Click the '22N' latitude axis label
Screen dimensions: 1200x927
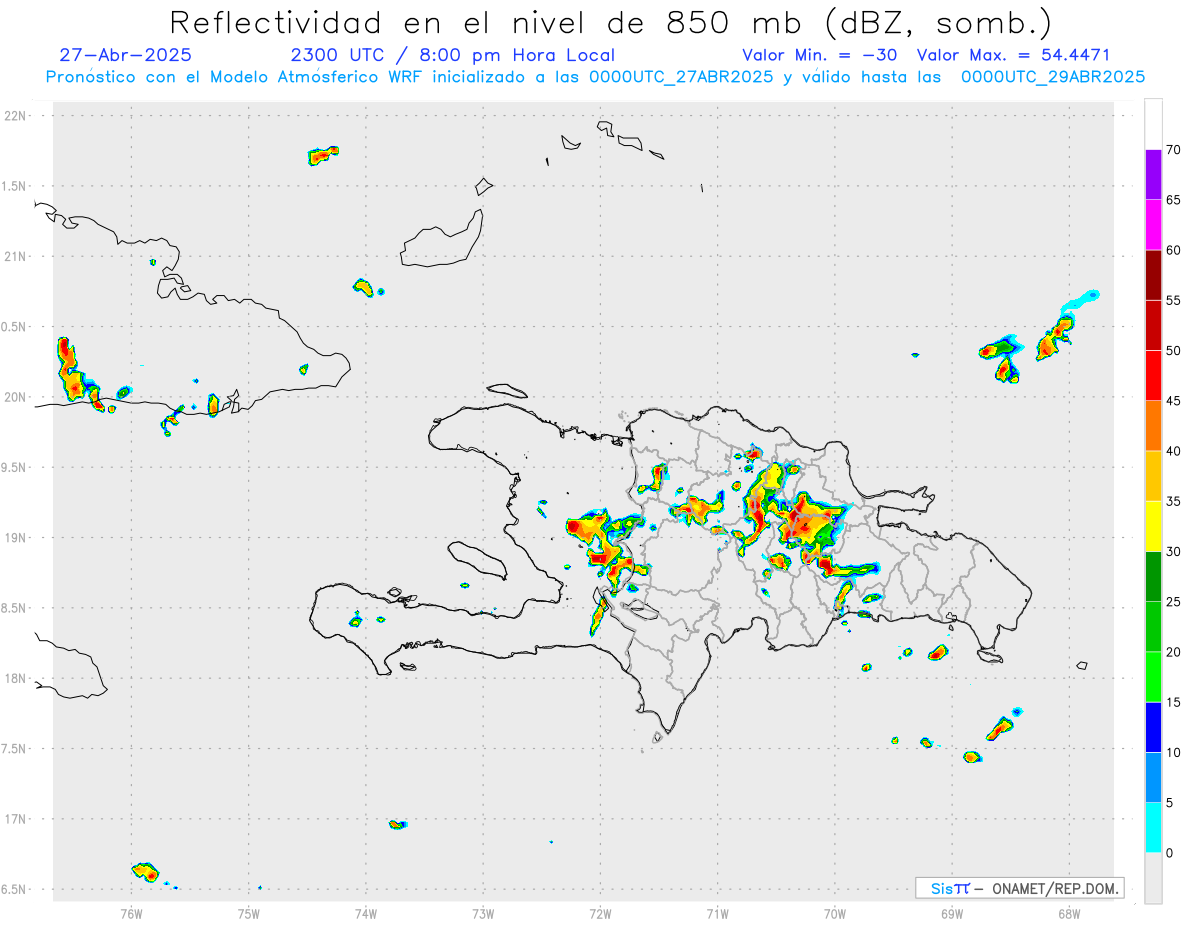pyautogui.click(x=17, y=116)
